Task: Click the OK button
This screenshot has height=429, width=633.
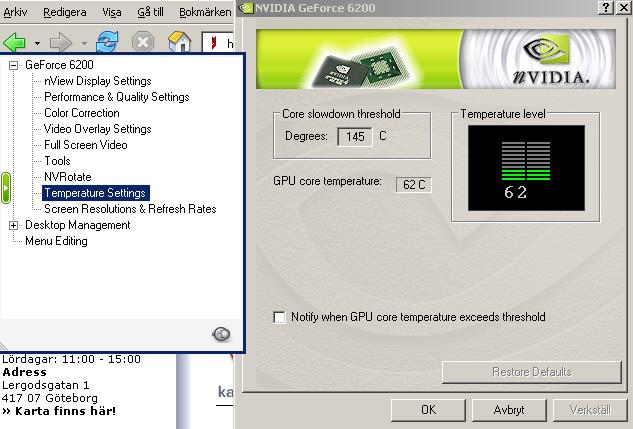Action: (428, 410)
